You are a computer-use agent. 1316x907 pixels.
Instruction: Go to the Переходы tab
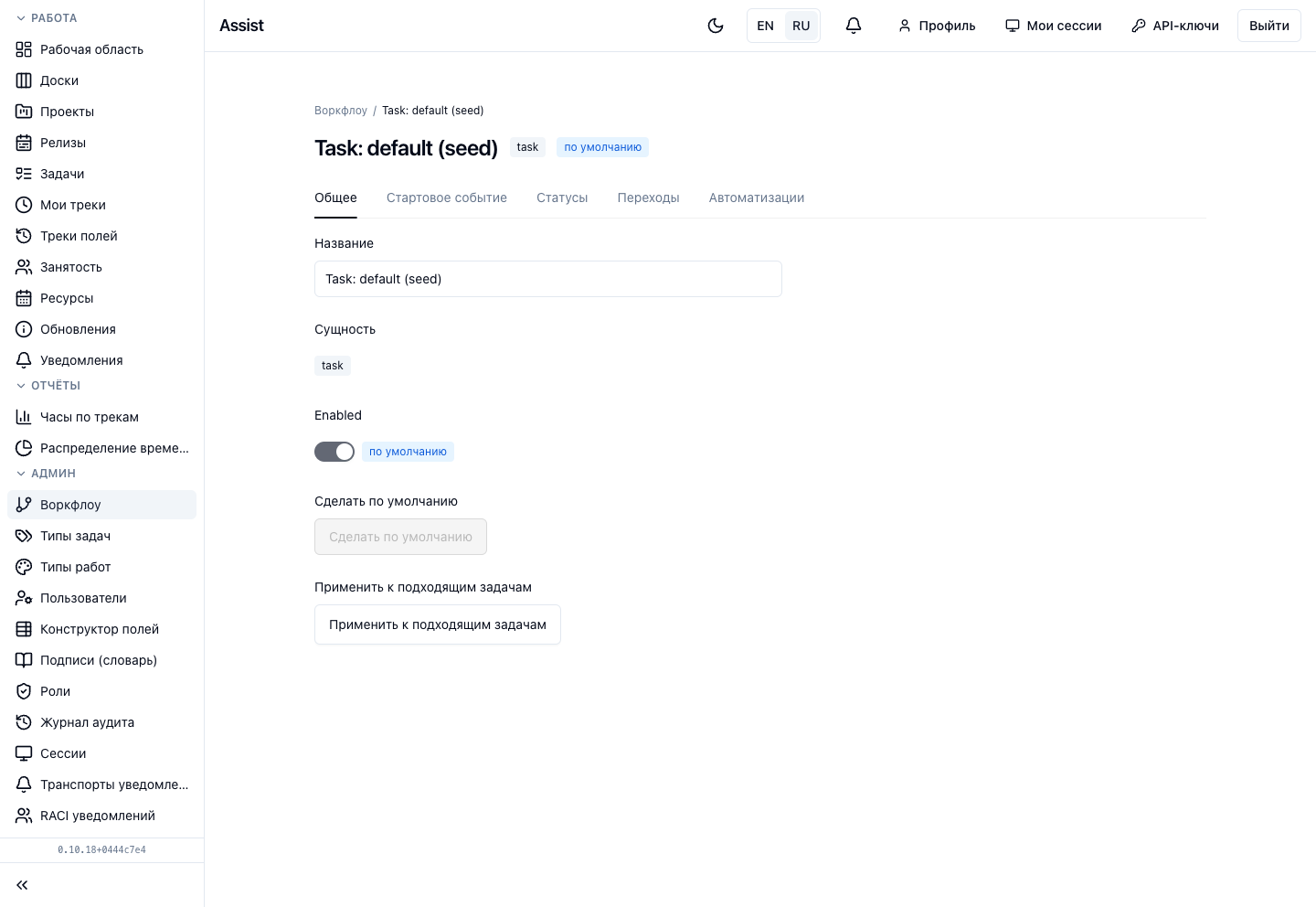(x=649, y=197)
